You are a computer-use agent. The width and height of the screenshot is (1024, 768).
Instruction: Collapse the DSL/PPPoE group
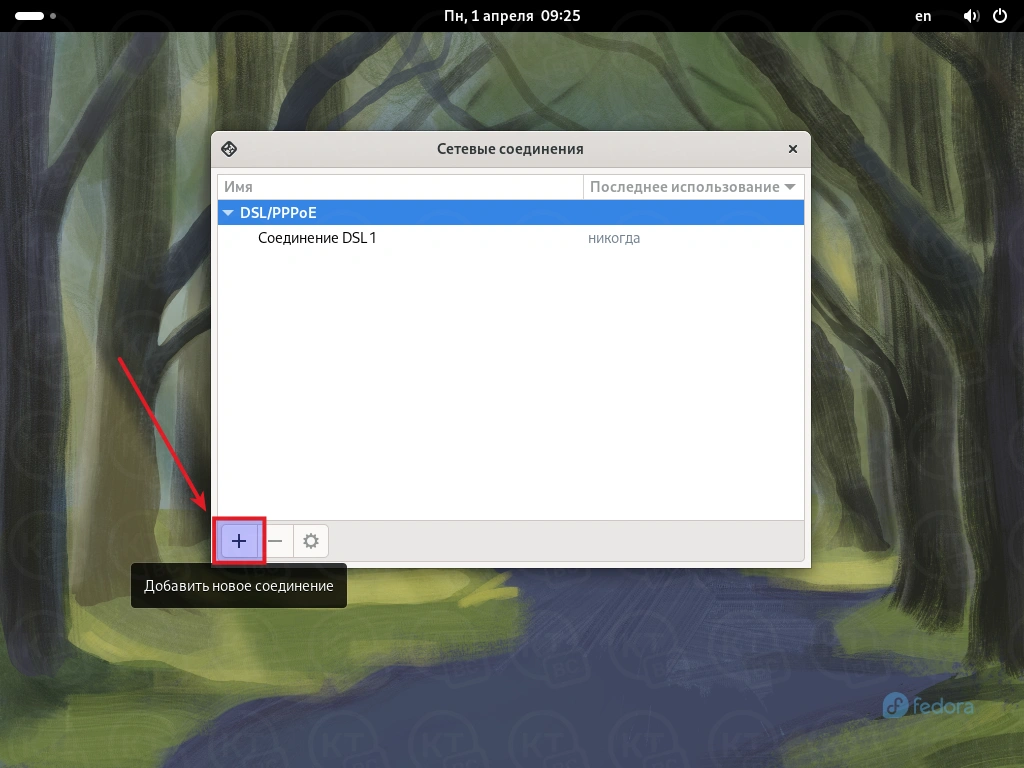228,212
